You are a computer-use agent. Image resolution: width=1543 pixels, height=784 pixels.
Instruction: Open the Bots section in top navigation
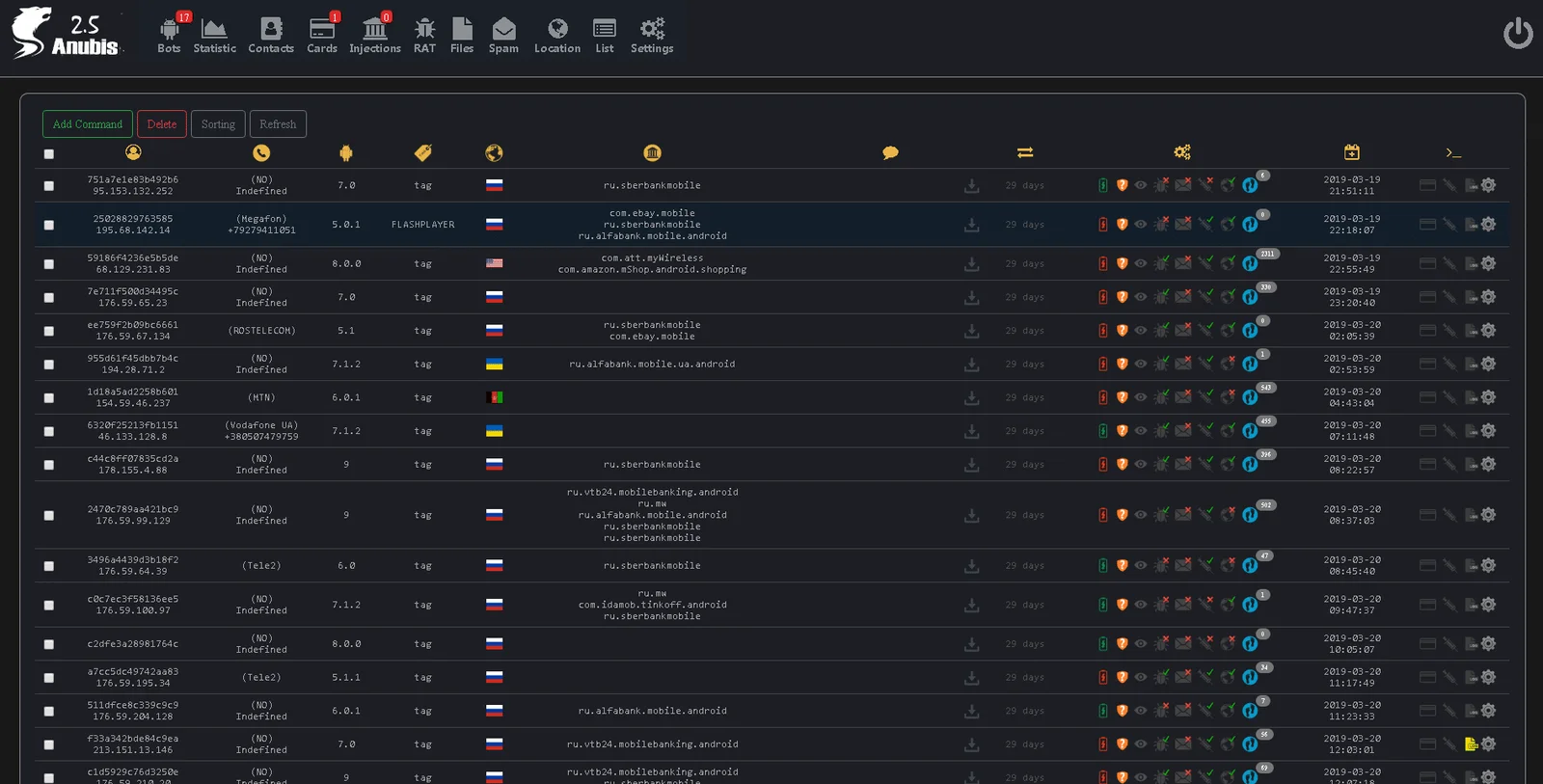[170, 36]
